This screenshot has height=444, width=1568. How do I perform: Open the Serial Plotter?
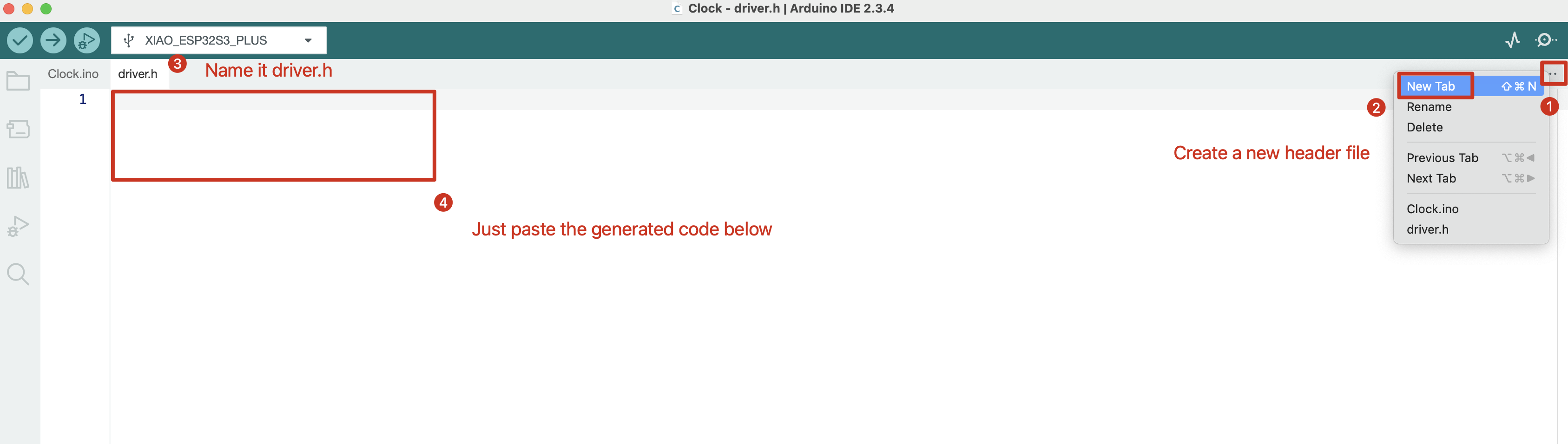[x=1513, y=40]
